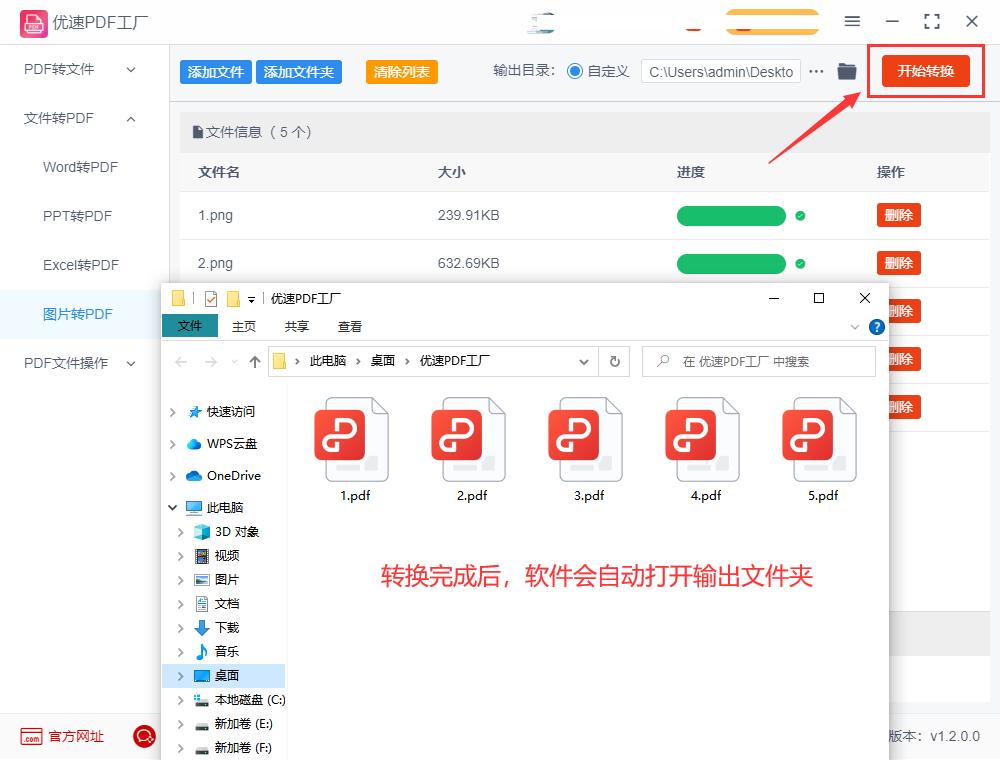The width and height of the screenshot is (1000, 760).
Task: Click the red customer service icon at bottom left
Action: click(143, 737)
